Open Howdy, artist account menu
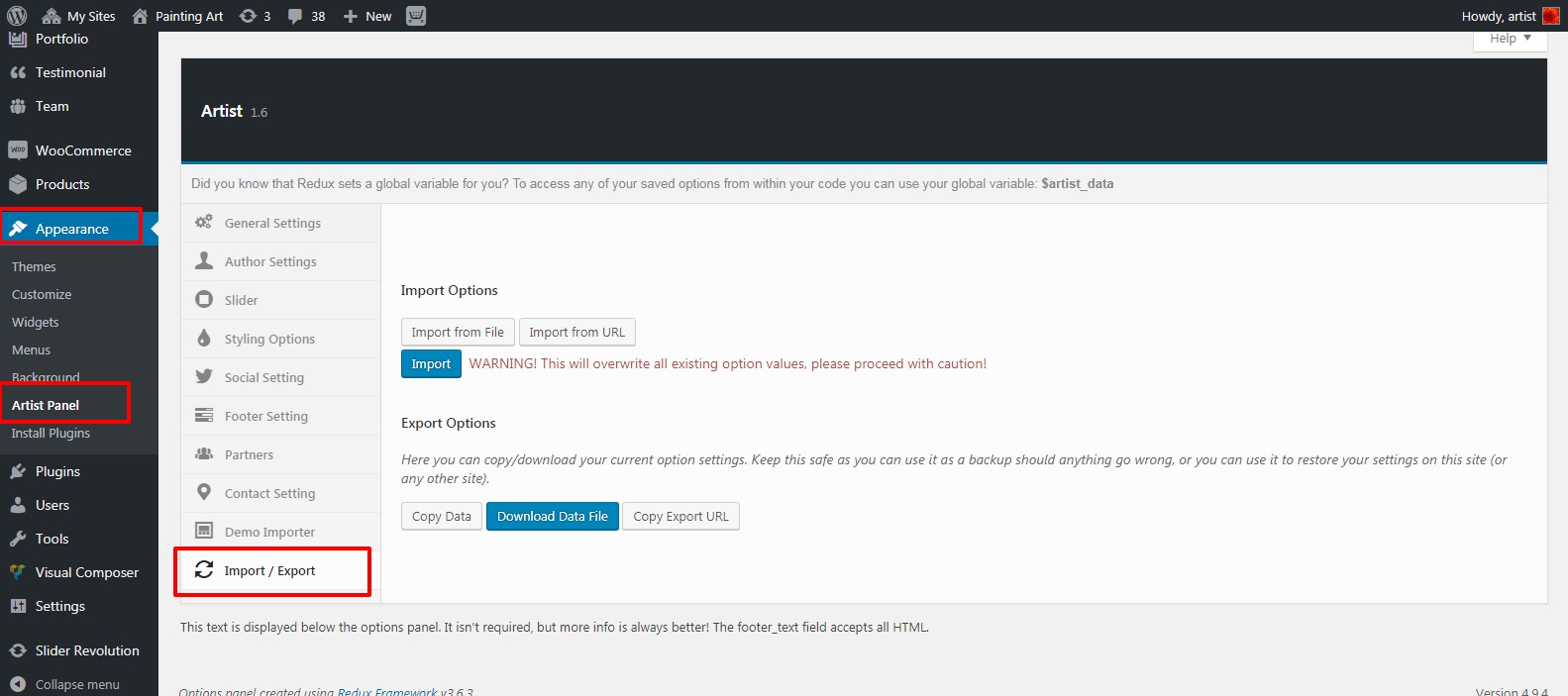This screenshot has width=1568, height=696. pyautogui.click(x=1510, y=16)
